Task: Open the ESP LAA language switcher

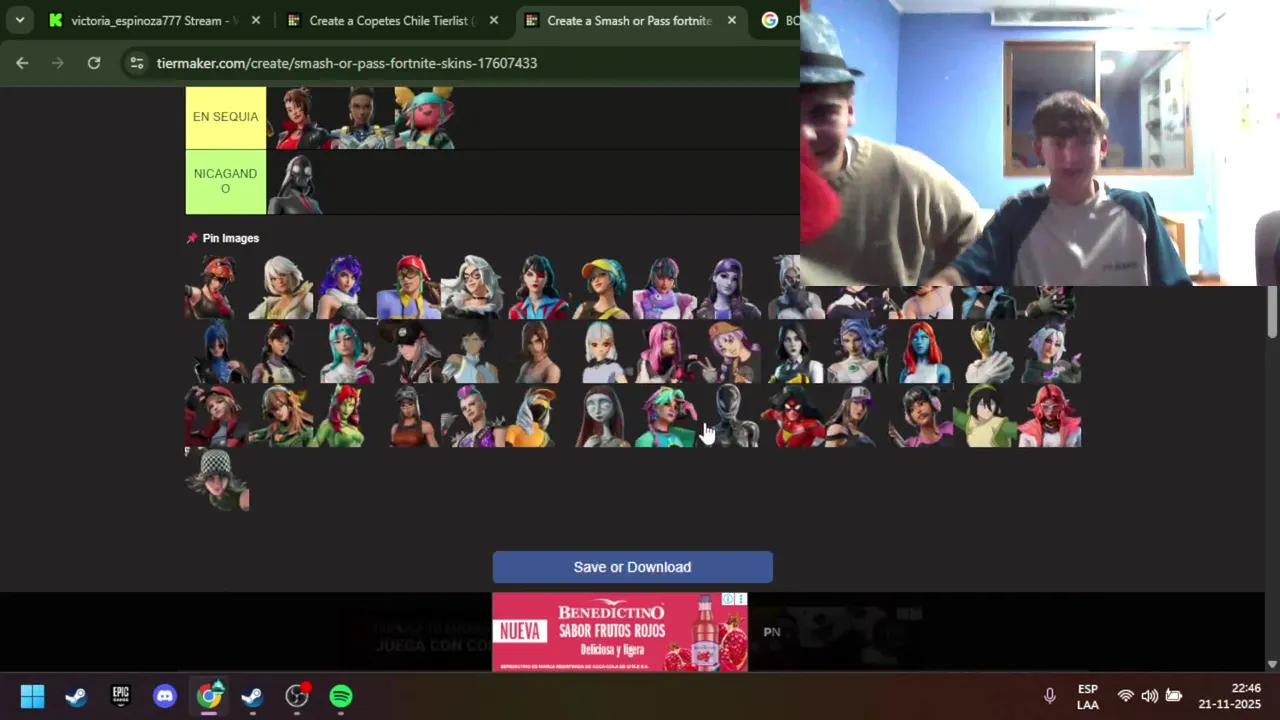Action: (x=1088, y=696)
